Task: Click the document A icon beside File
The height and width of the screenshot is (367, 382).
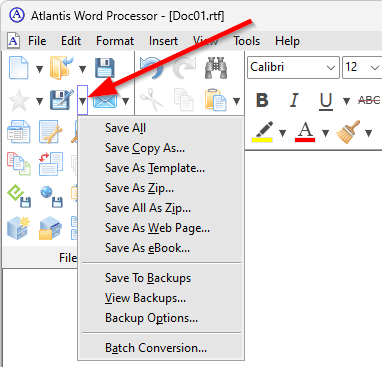Action: [13, 41]
